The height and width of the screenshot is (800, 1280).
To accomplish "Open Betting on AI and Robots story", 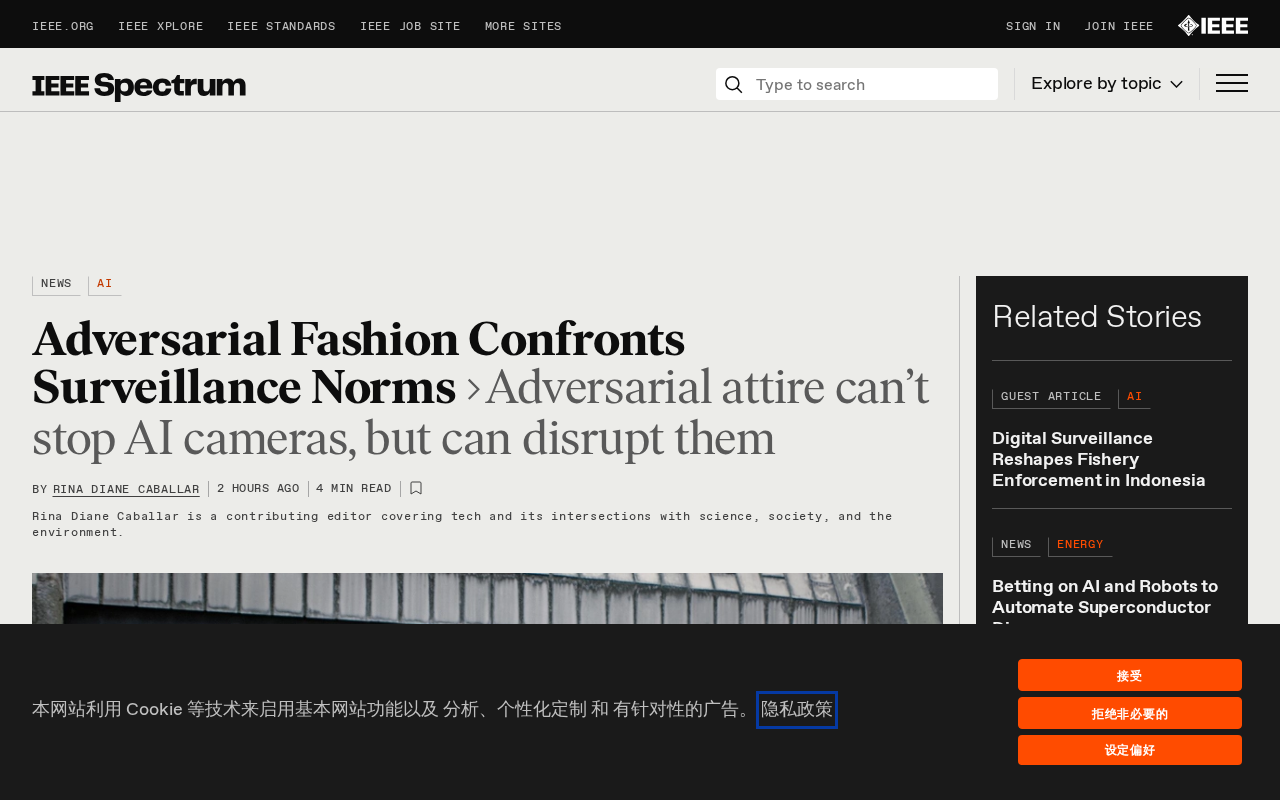I will tap(1105, 600).
